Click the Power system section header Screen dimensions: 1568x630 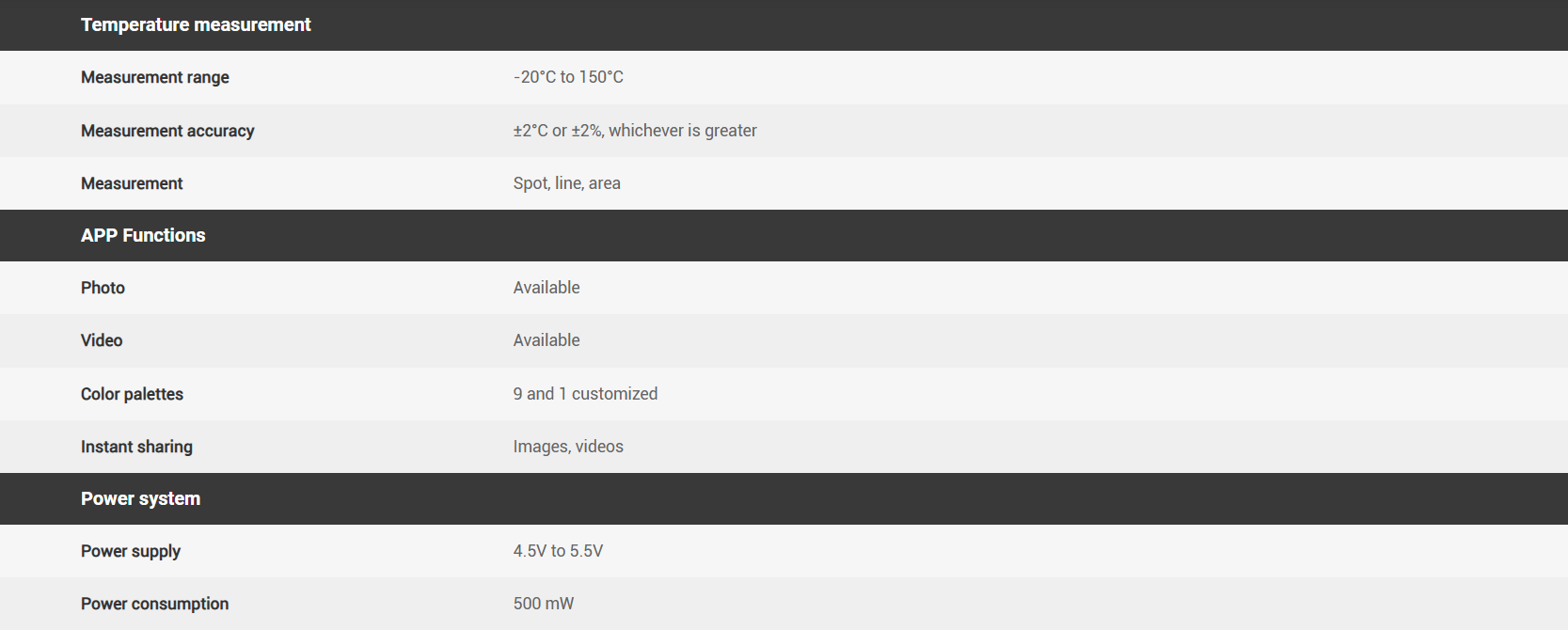(140, 499)
